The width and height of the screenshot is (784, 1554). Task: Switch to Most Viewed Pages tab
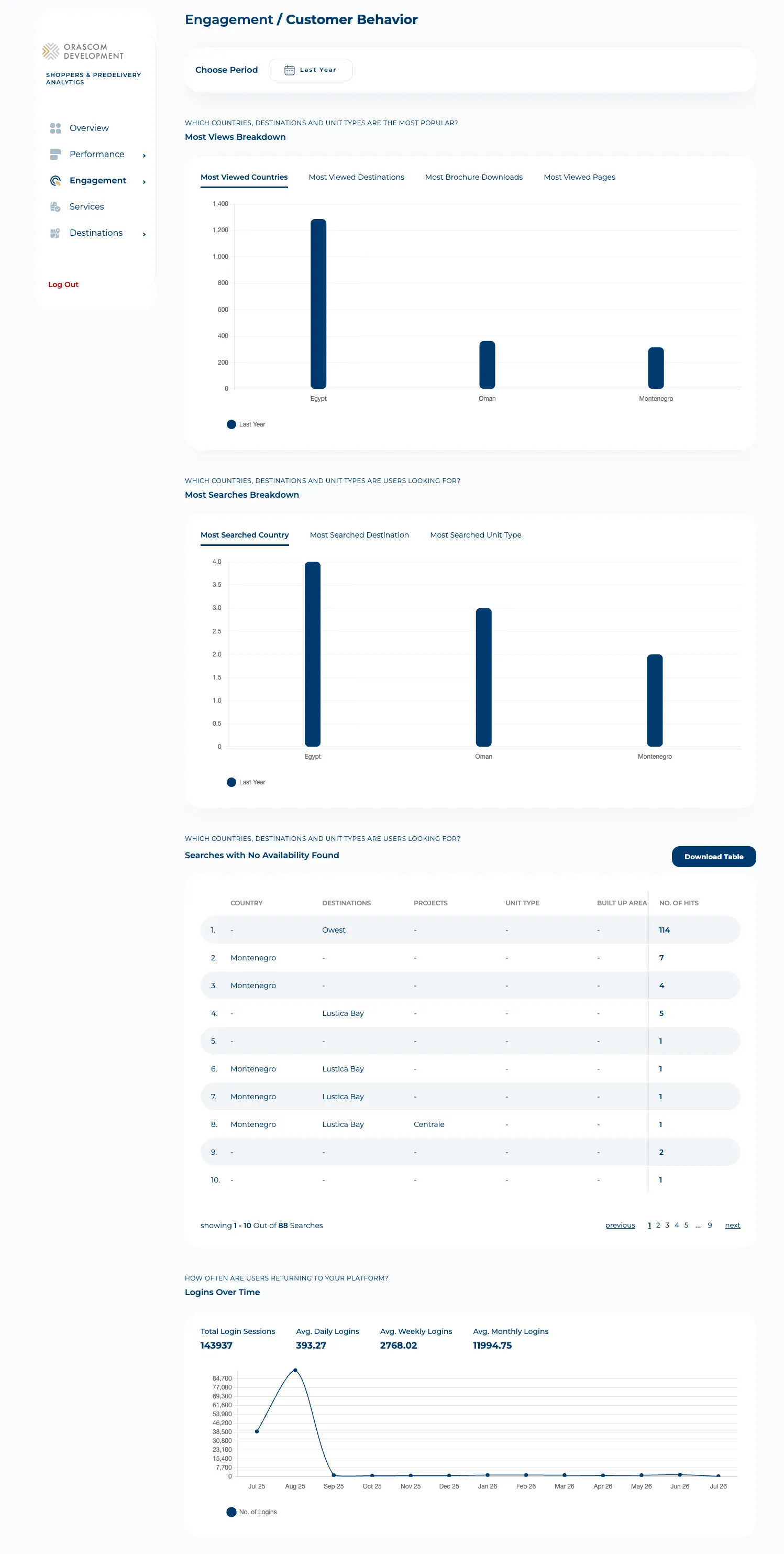(580, 178)
